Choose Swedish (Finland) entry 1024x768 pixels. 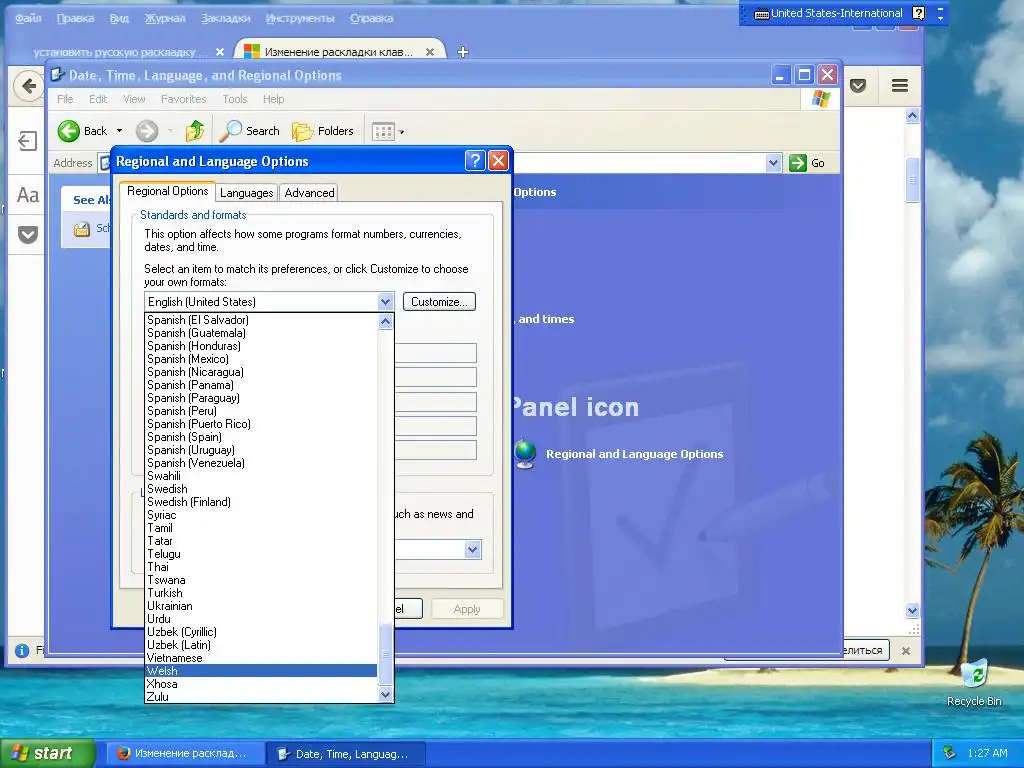tap(261, 502)
